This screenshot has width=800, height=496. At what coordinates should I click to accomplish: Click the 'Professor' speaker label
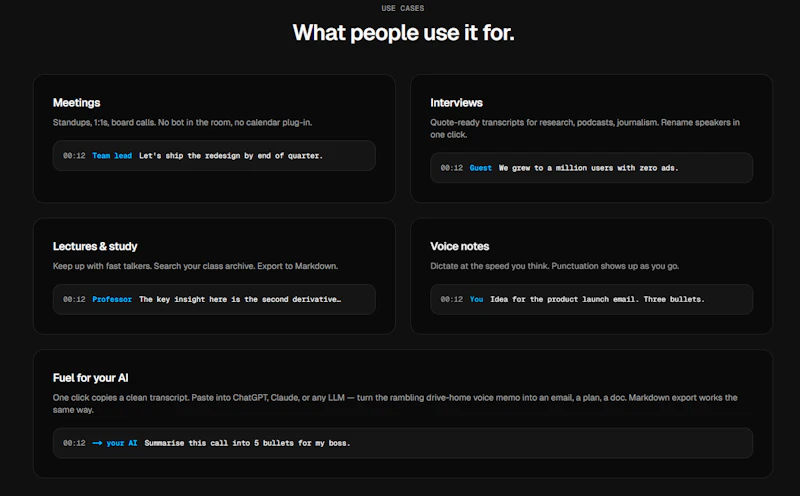point(112,300)
